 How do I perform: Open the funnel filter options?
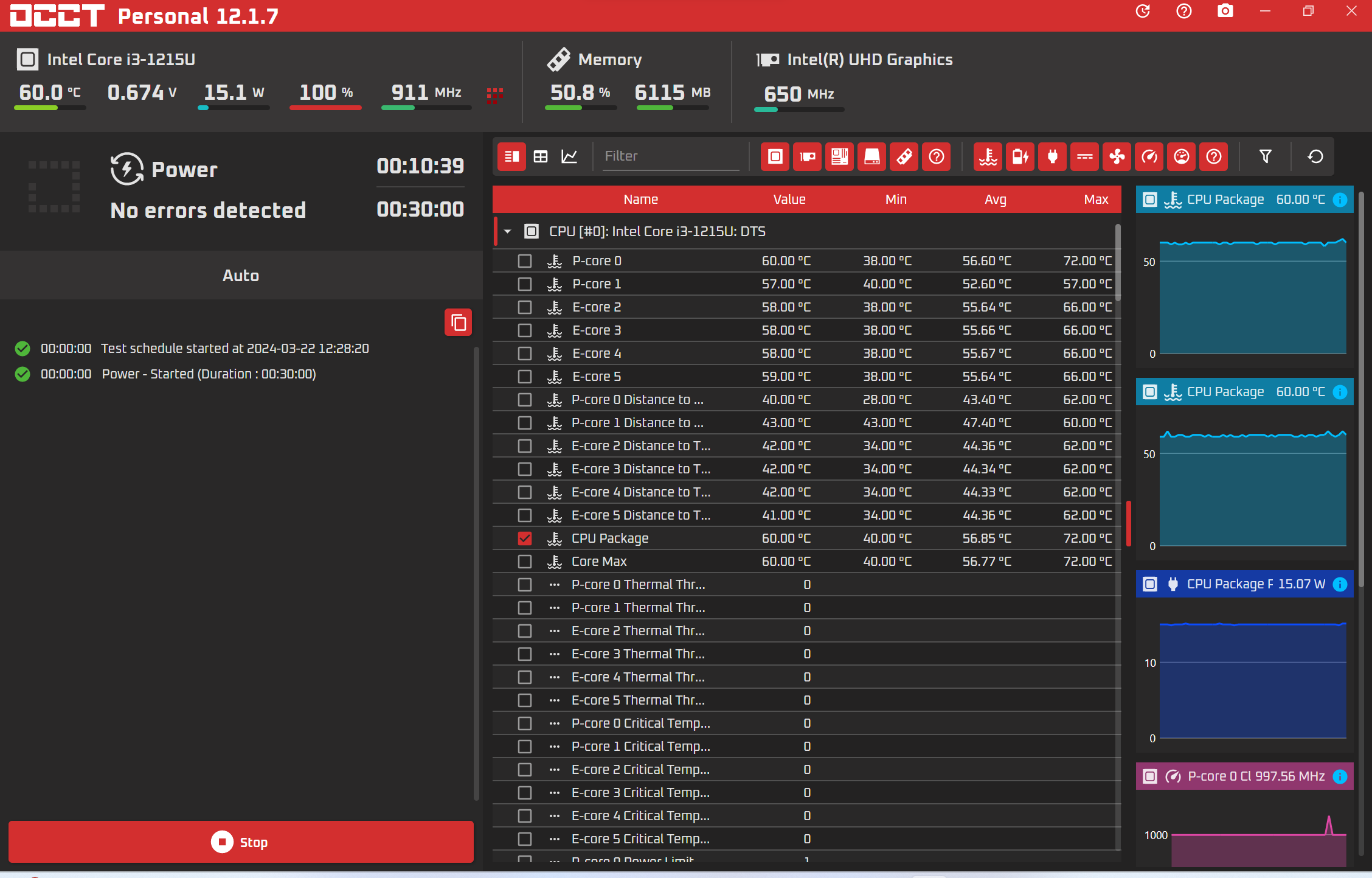click(x=1265, y=156)
